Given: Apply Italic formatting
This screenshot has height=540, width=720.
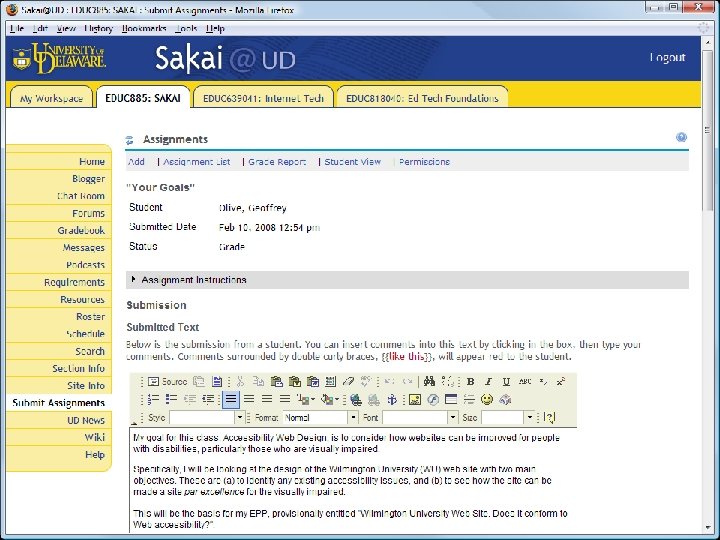Looking at the screenshot, I should [488, 382].
